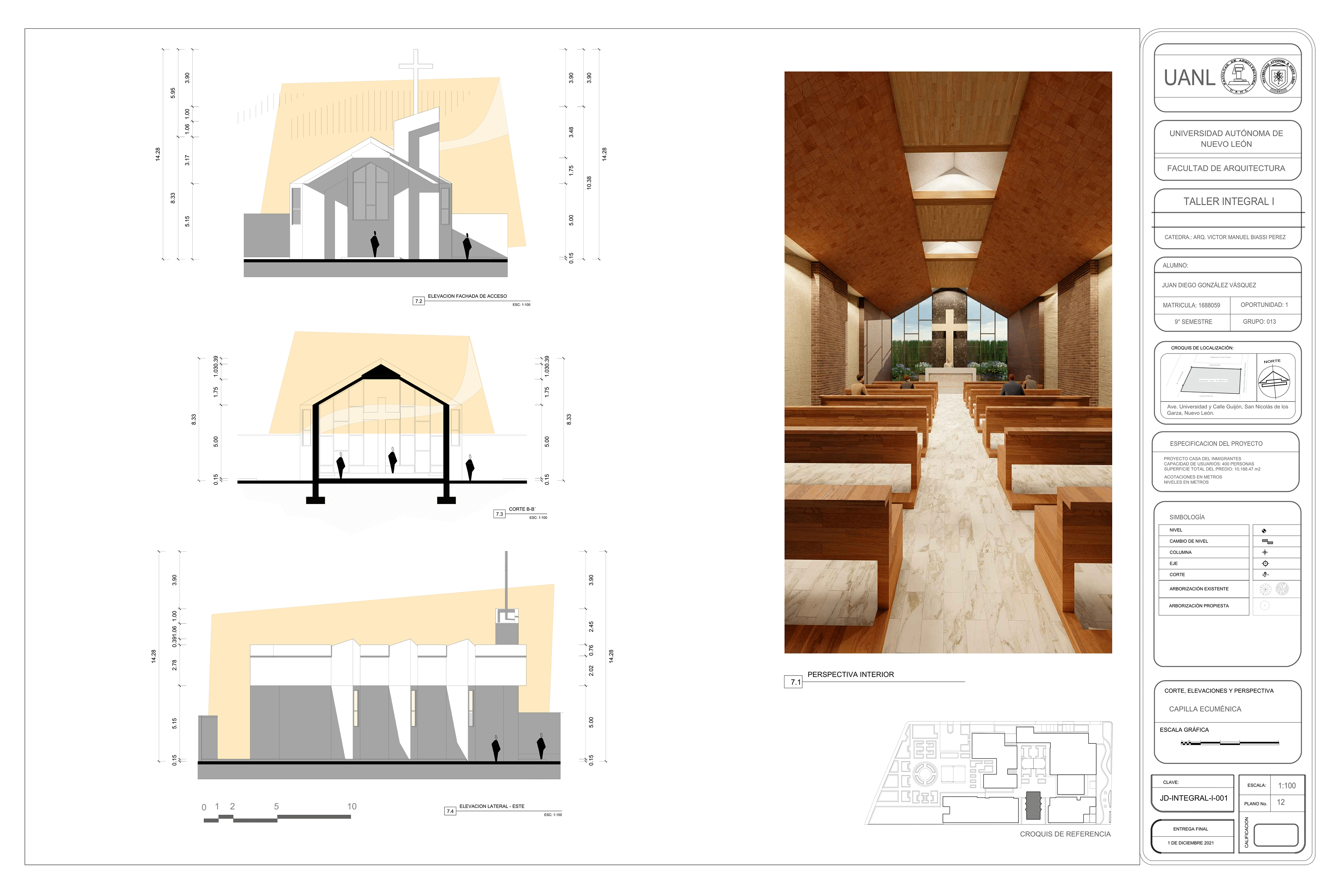Click the plano number '12'
Viewport: 1344px width, 896px height.
pos(1281,802)
